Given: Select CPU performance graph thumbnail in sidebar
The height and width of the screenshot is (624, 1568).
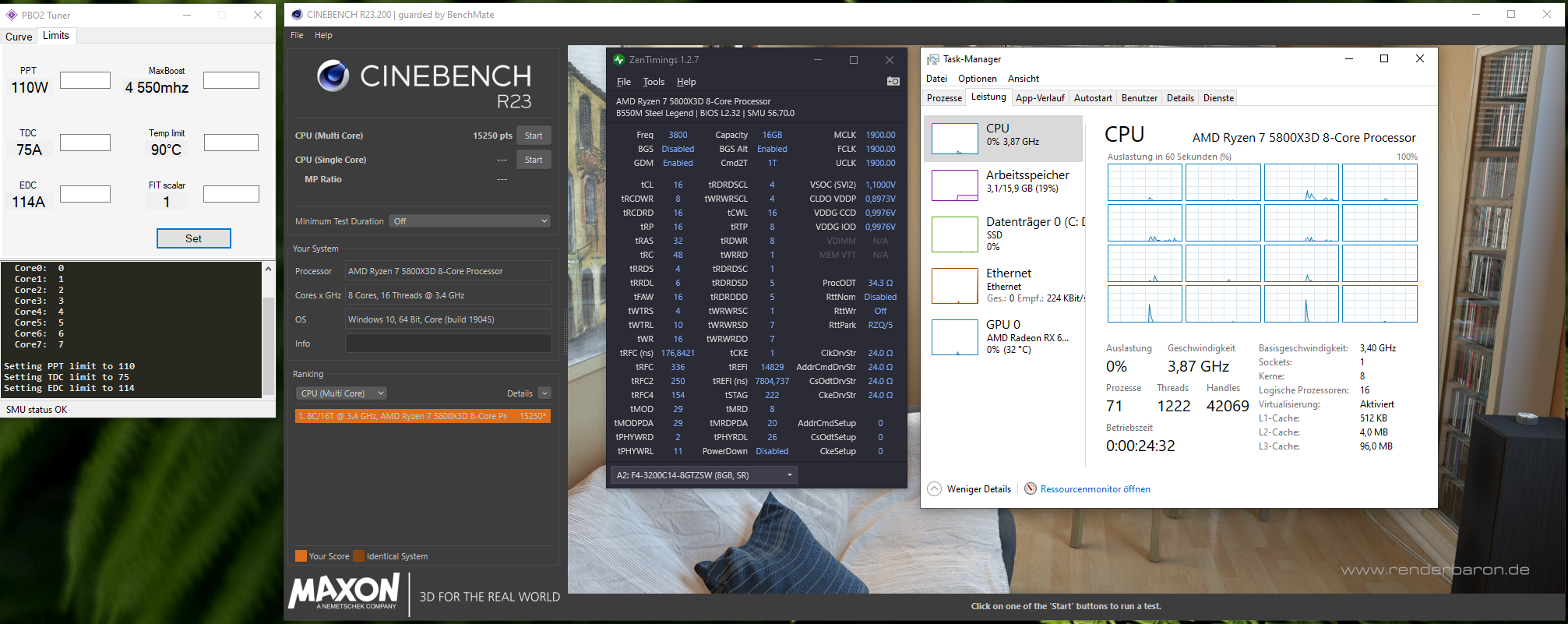Looking at the screenshot, I should pyautogui.click(x=955, y=139).
